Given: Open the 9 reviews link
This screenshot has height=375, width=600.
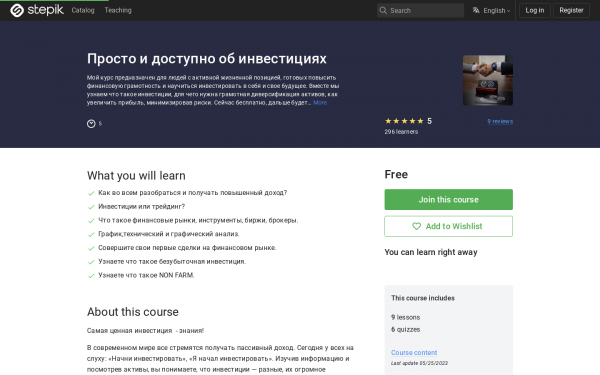Looking at the screenshot, I should 500,121.
